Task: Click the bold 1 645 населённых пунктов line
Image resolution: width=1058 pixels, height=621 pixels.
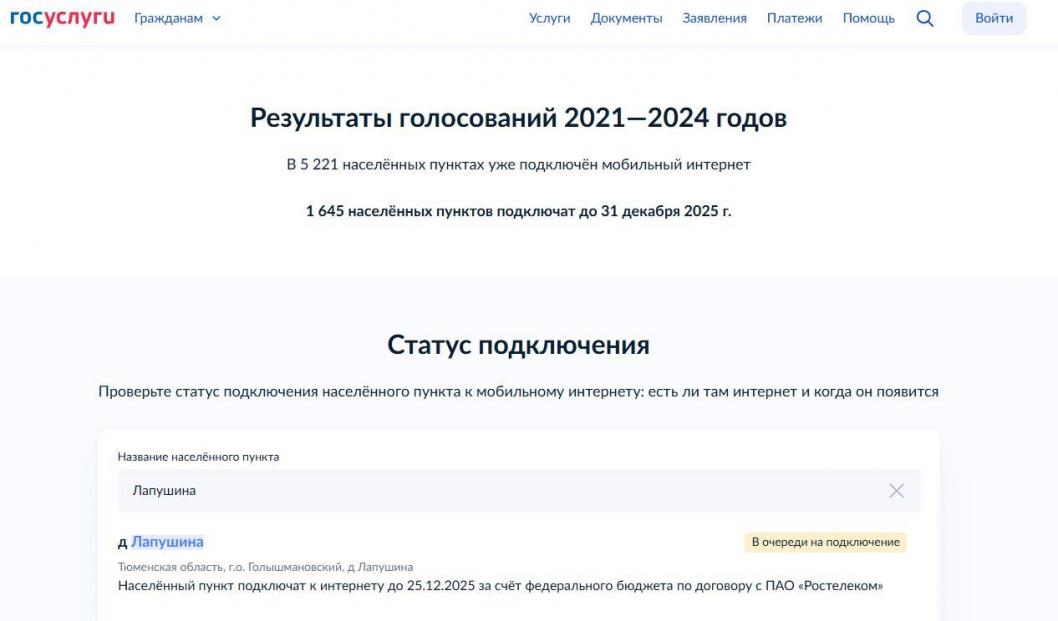Action: click(x=518, y=211)
